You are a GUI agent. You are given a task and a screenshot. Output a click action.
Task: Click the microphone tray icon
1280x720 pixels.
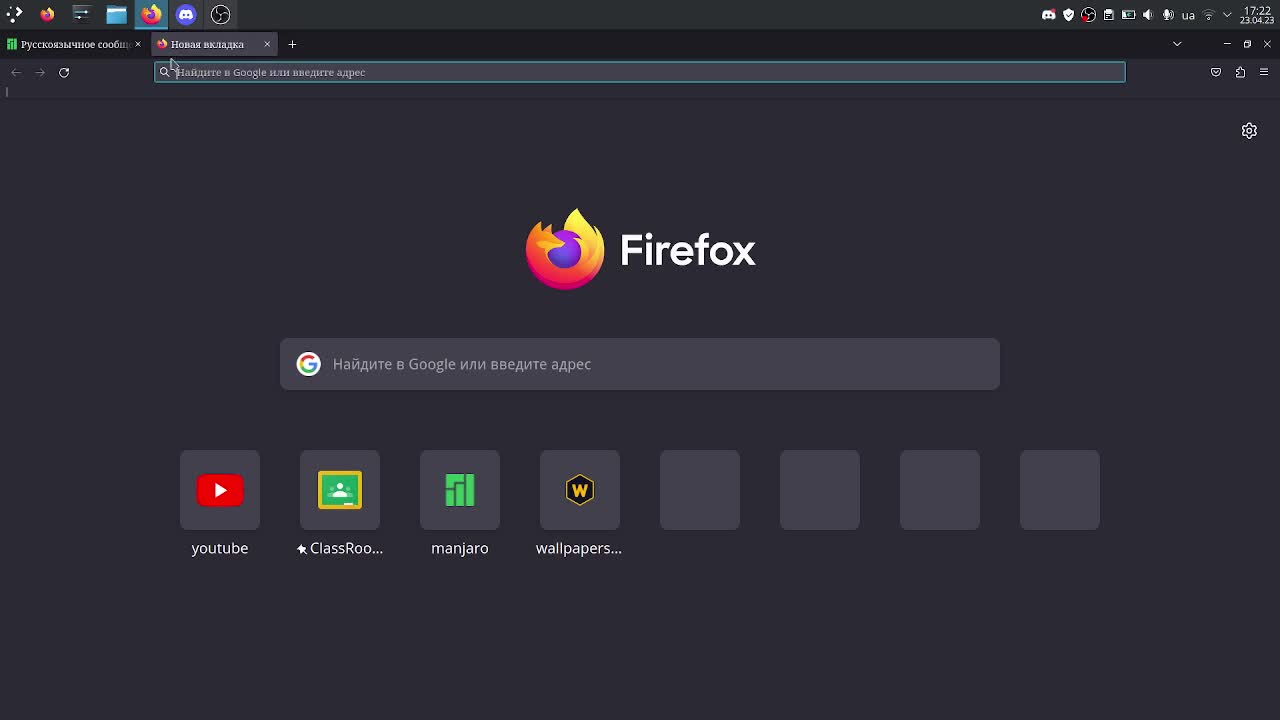tap(1168, 15)
